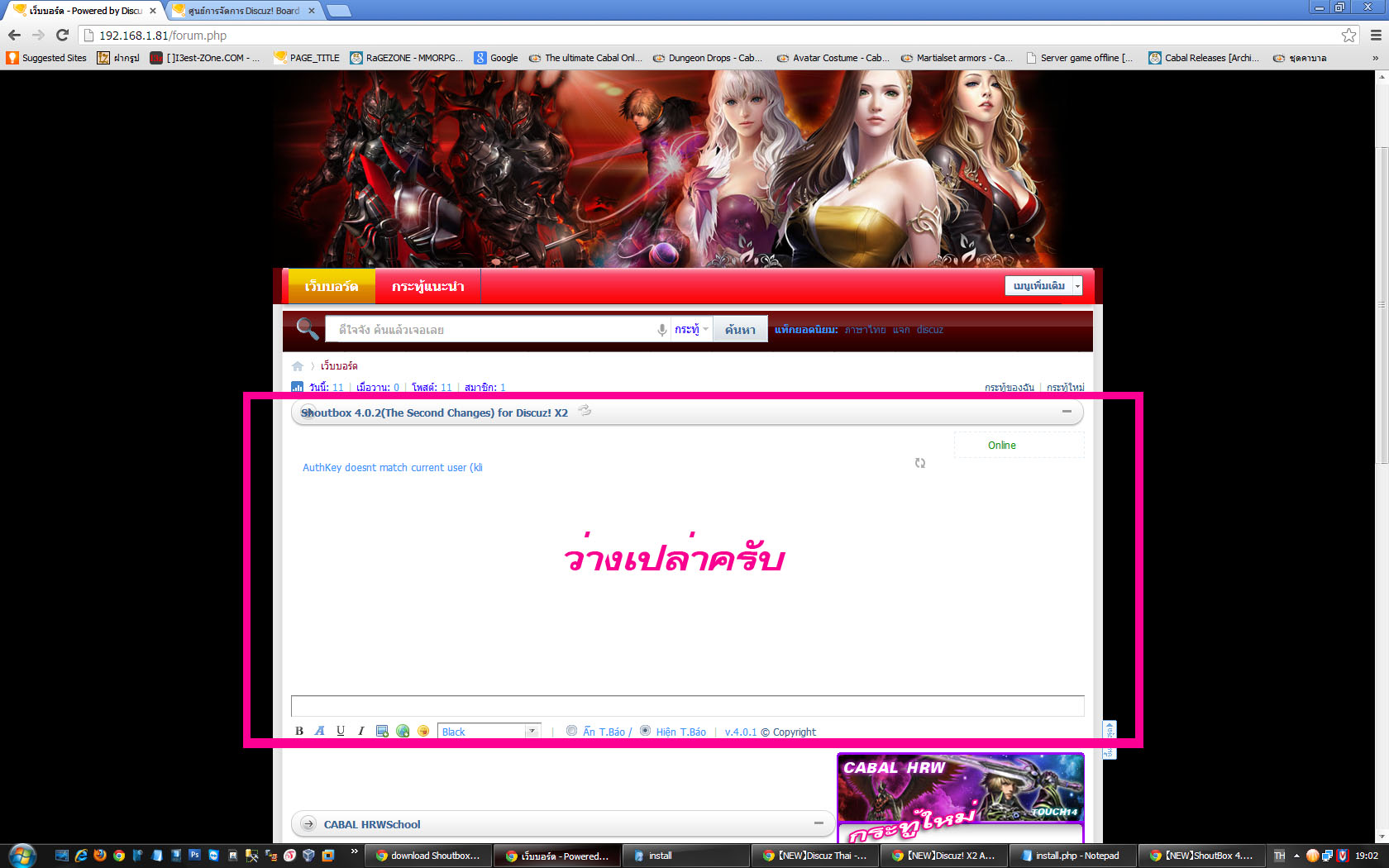The width and height of the screenshot is (1389, 868).
Task: Toggle italic in Shoutbox toolbar
Action: 360,731
